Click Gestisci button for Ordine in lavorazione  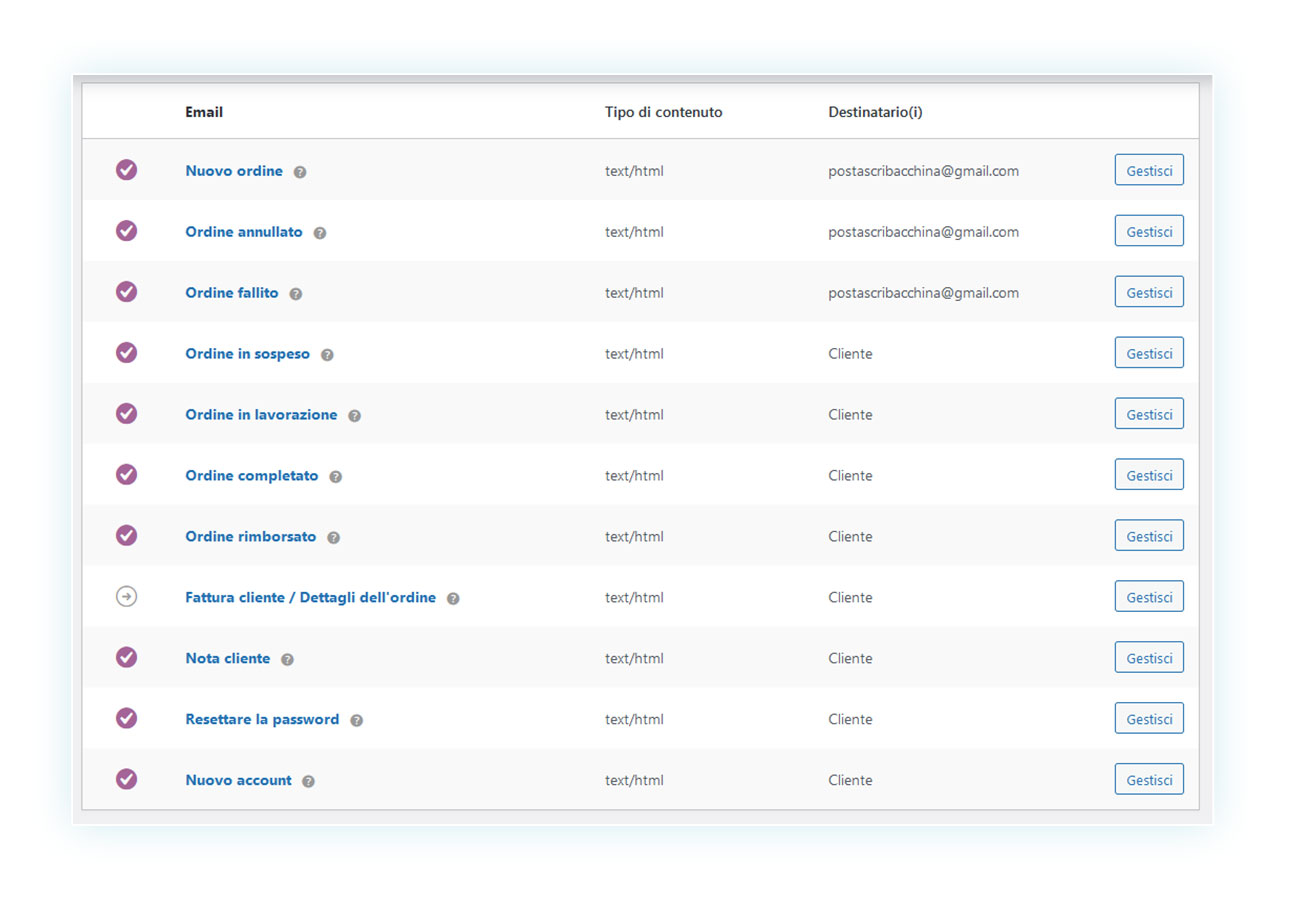(x=1149, y=414)
